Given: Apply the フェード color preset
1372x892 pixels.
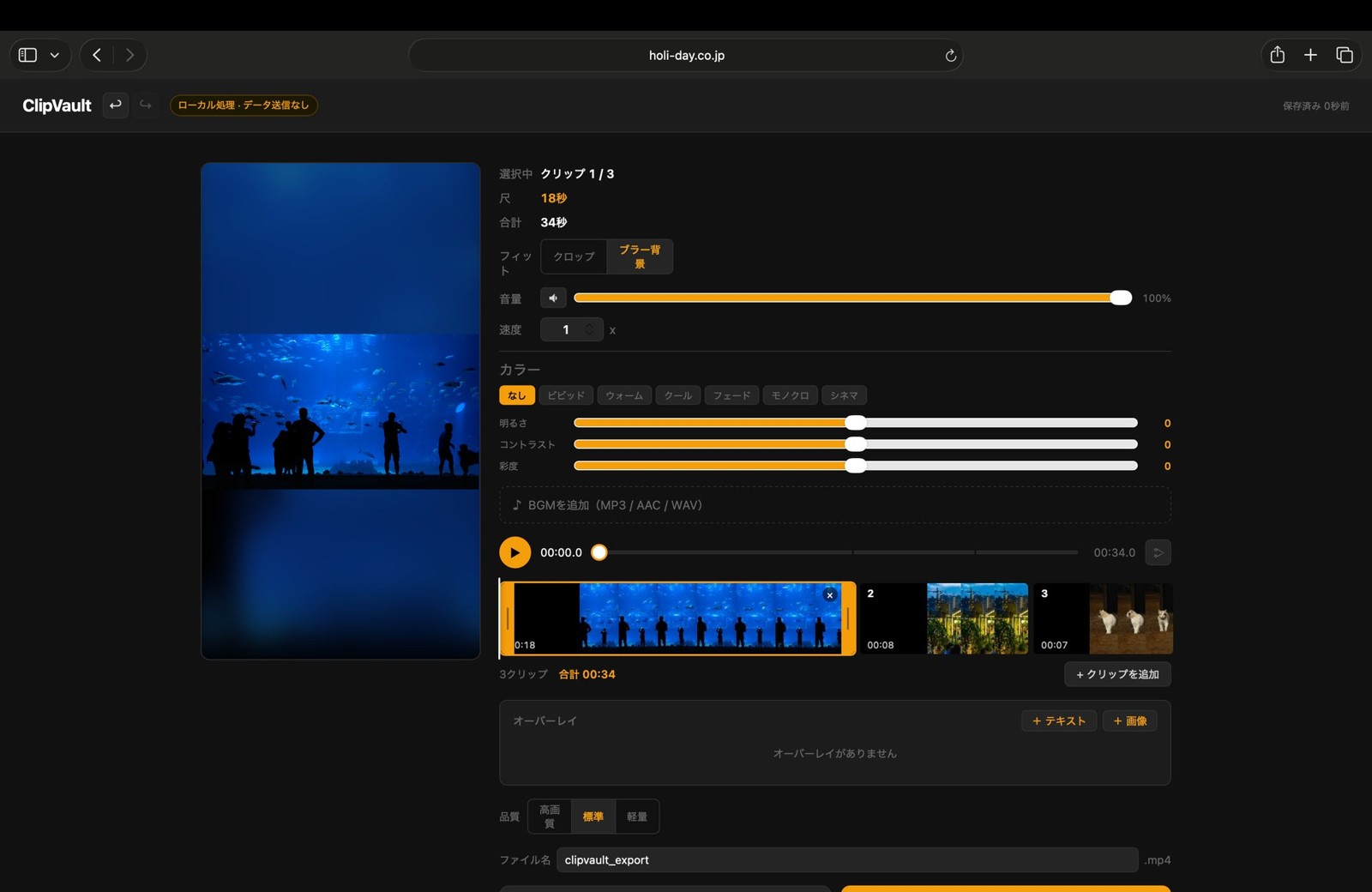Looking at the screenshot, I should [731, 395].
